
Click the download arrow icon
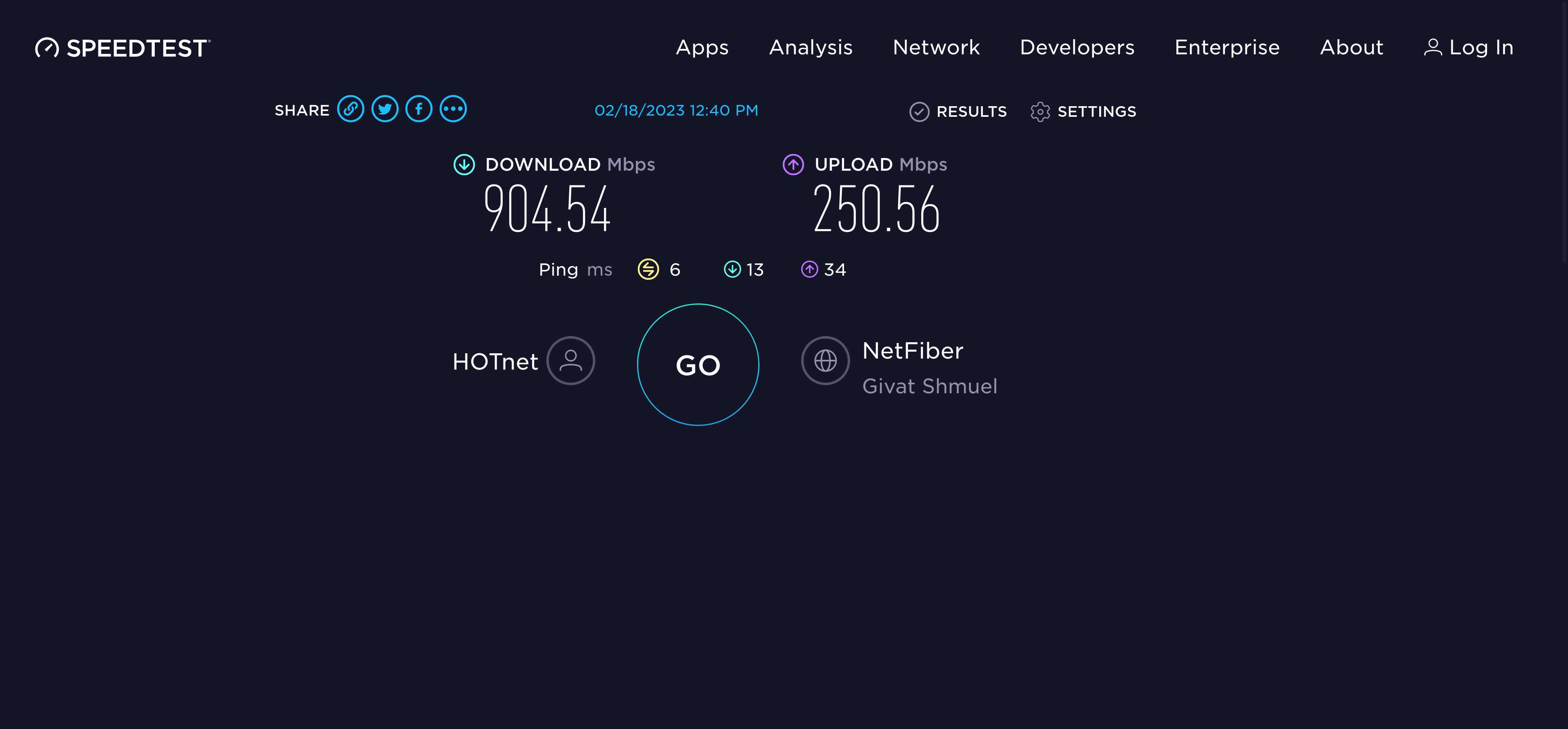click(x=464, y=165)
